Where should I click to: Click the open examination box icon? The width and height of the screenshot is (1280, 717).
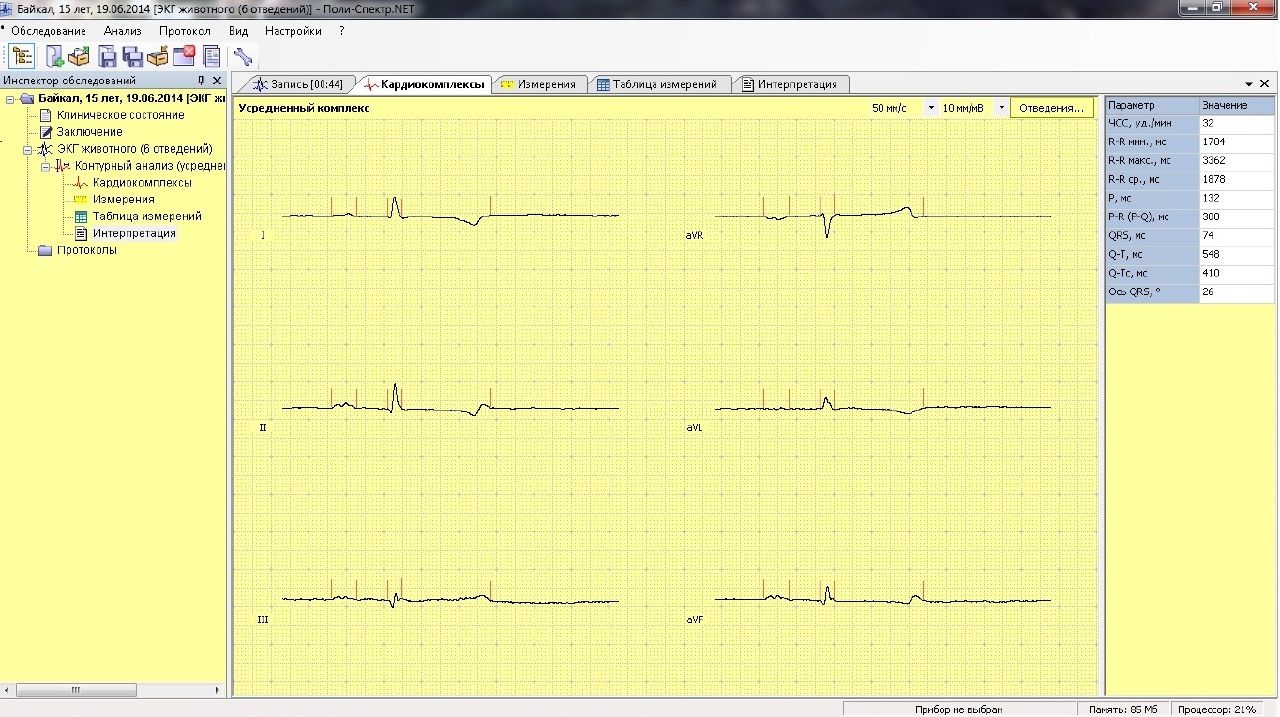[79, 57]
